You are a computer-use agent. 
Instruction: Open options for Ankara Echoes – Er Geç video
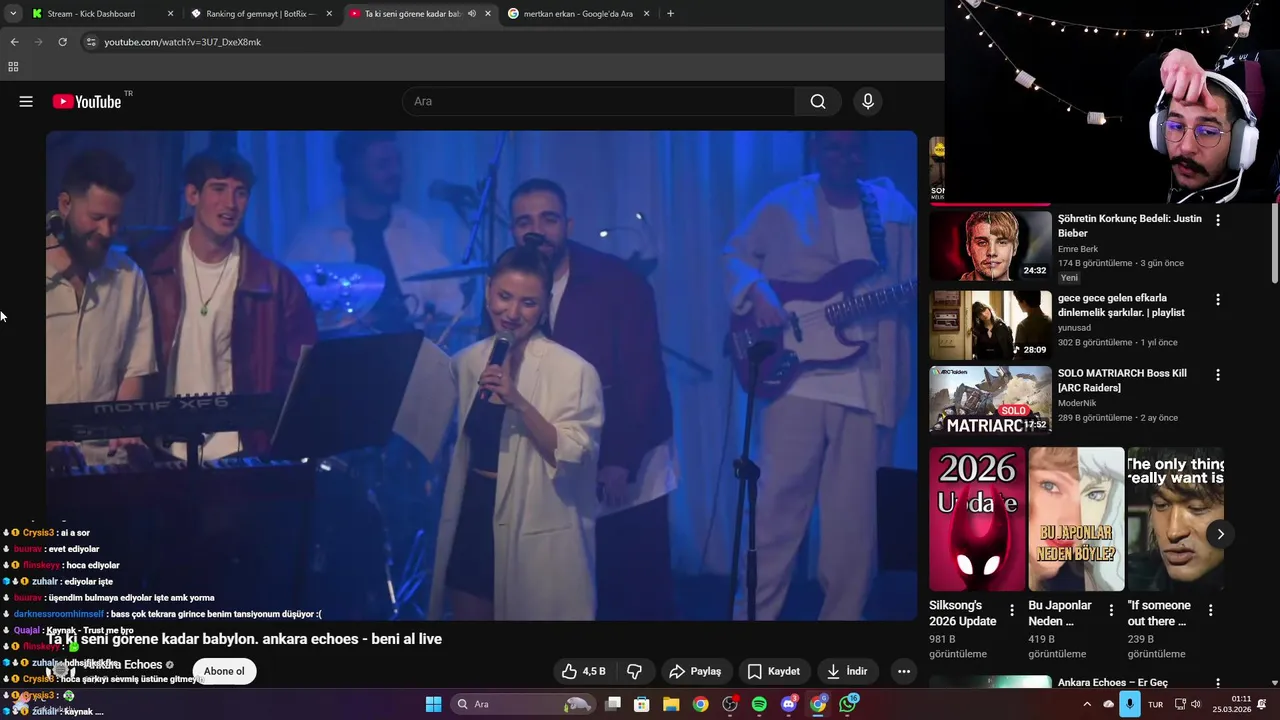[1218, 684]
